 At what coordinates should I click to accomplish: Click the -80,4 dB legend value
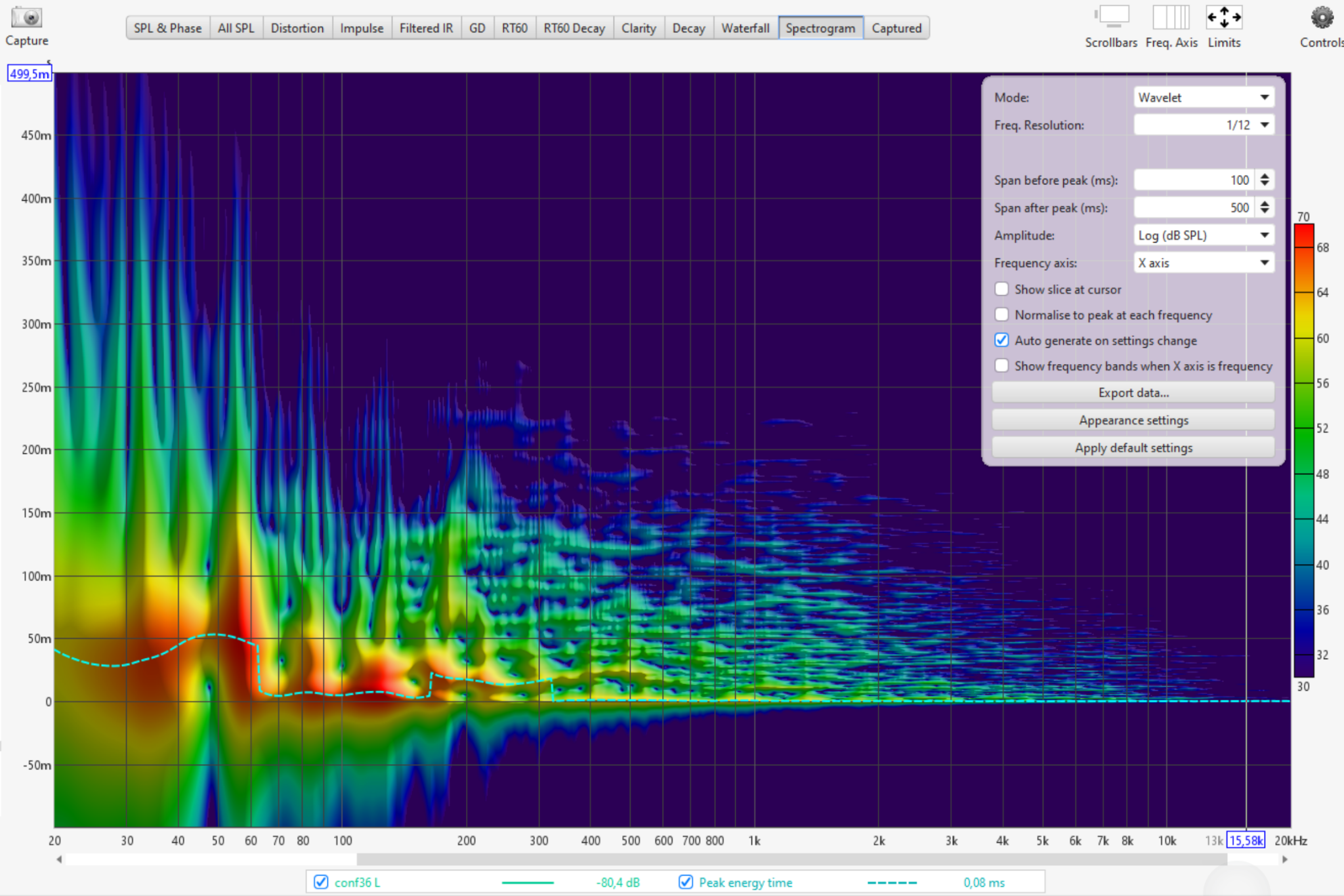click(x=618, y=882)
